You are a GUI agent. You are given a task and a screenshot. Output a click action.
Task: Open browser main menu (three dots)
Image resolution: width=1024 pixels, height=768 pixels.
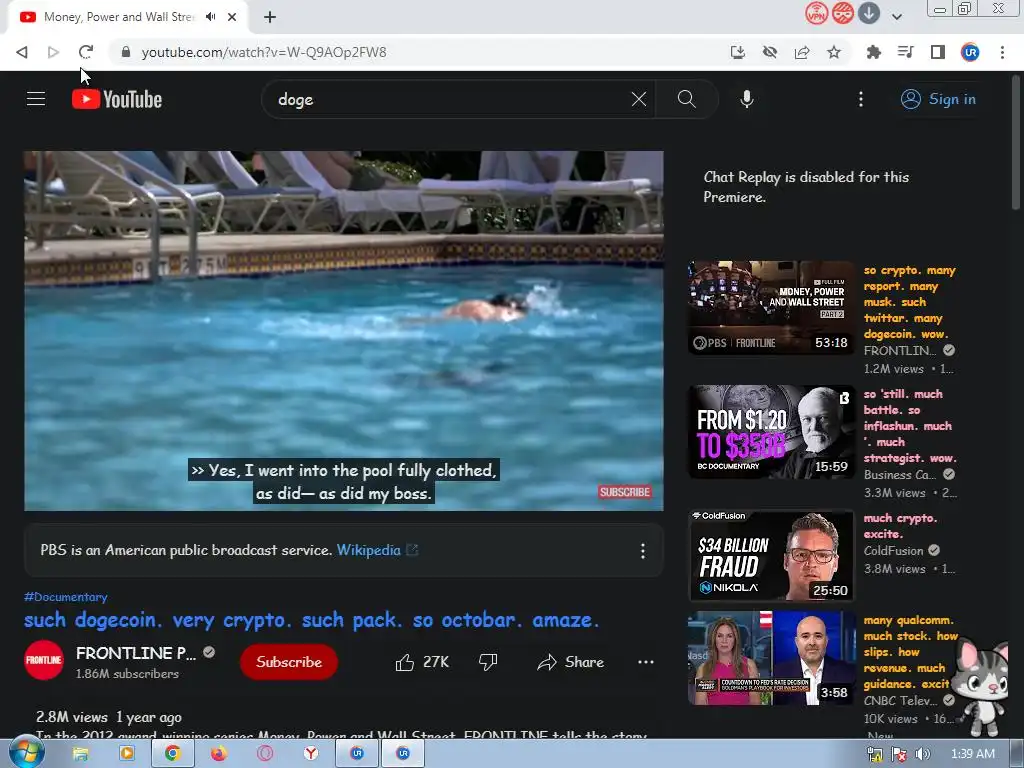(1002, 52)
